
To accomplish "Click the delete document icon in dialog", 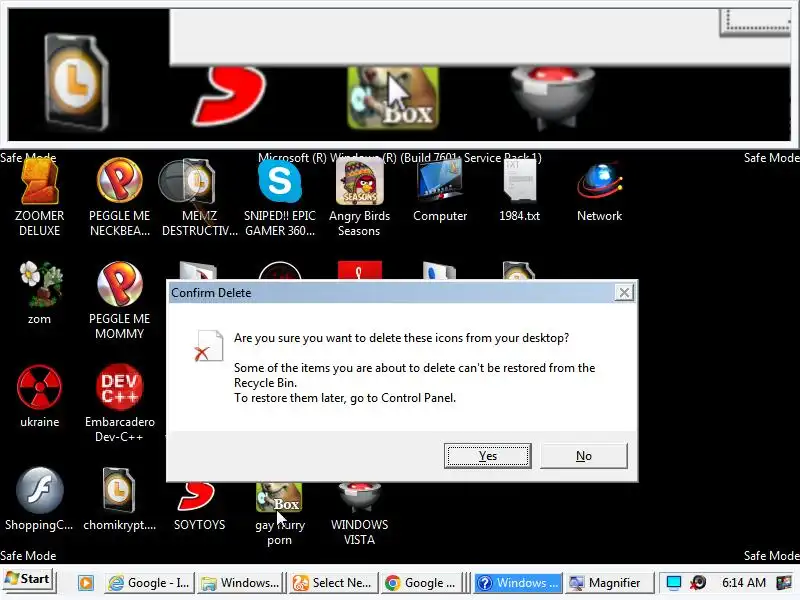I will [x=209, y=346].
